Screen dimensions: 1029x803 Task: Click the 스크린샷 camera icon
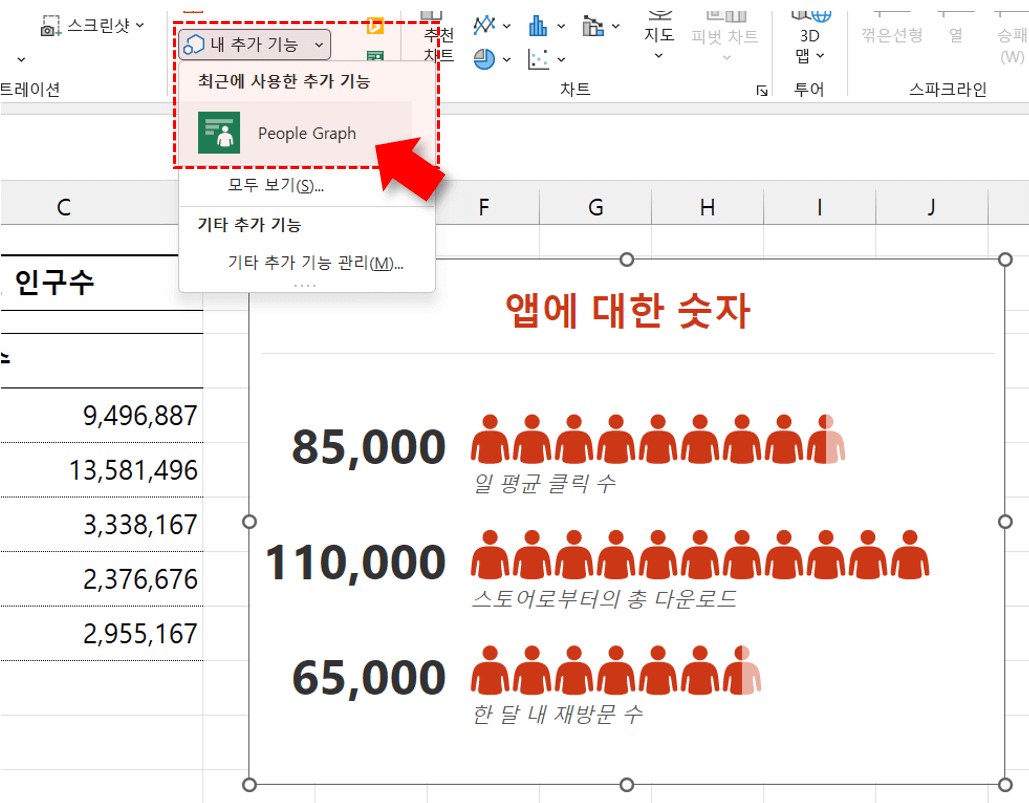pos(50,26)
